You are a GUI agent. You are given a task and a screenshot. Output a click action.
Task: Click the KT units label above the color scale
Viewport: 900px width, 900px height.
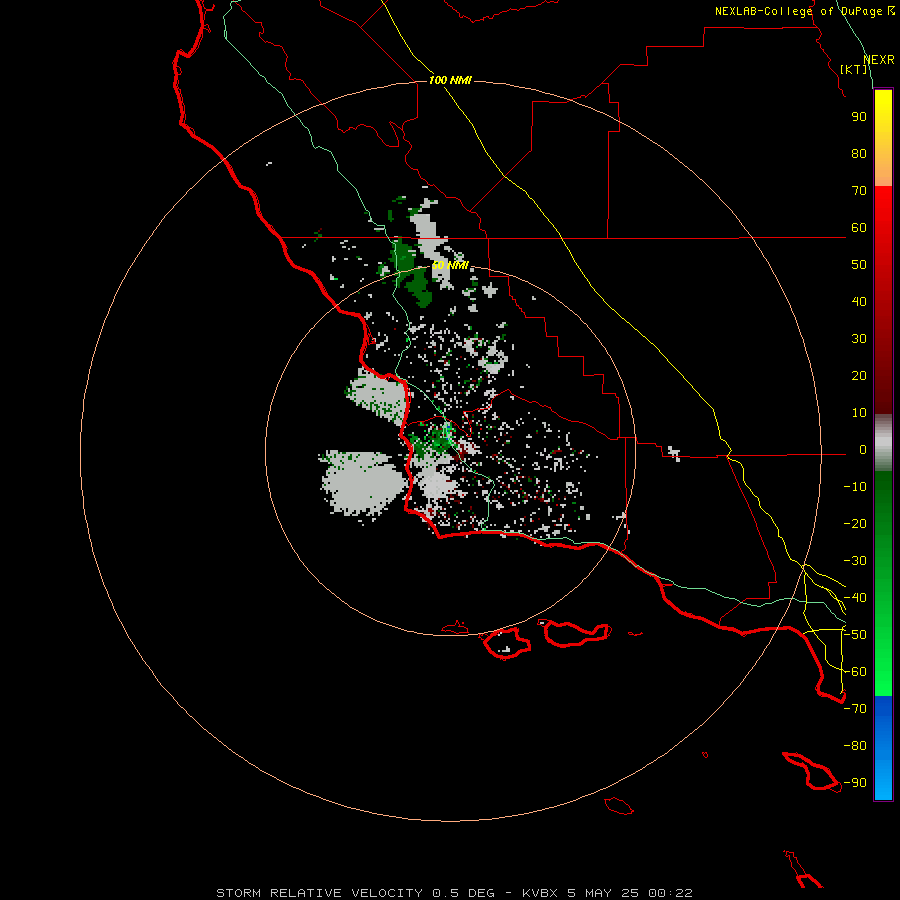click(x=854, y=69)
